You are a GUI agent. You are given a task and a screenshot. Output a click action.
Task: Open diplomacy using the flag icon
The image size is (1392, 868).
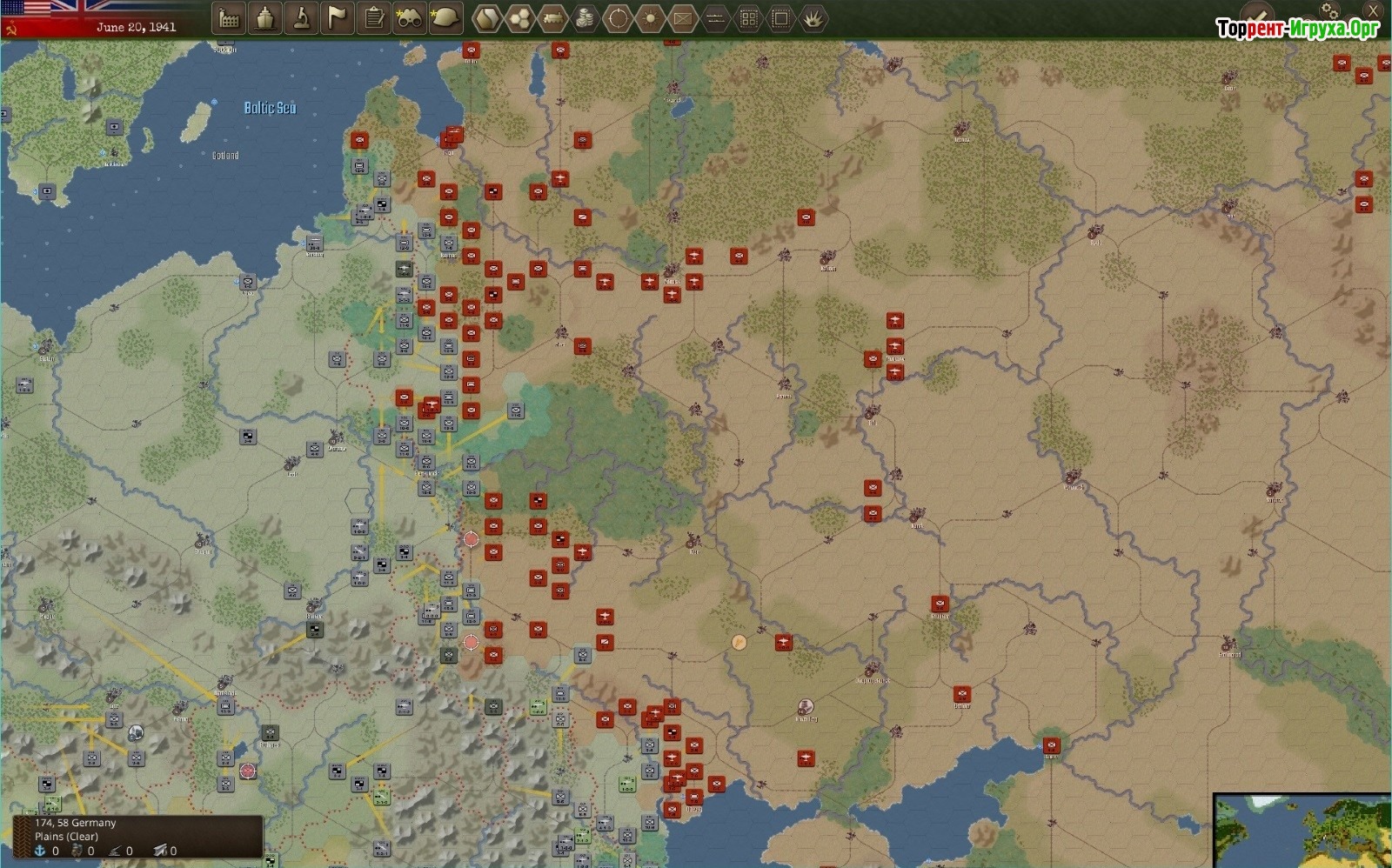pos(338,18)
